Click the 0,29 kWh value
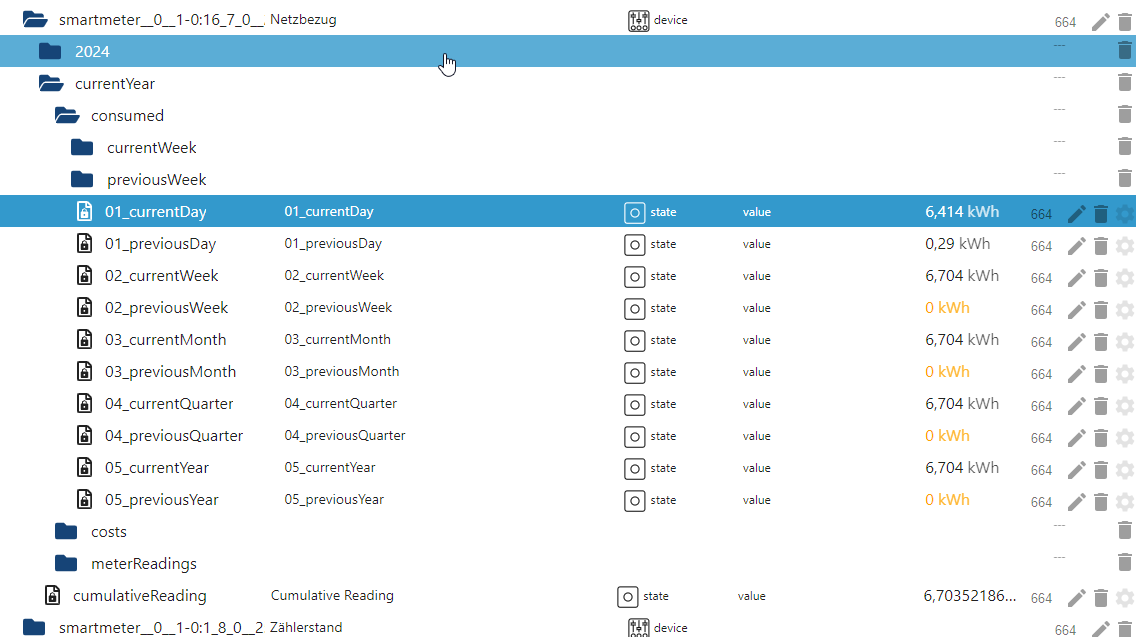The width and height of the screenshot is (1136, 637). [957, 243]
